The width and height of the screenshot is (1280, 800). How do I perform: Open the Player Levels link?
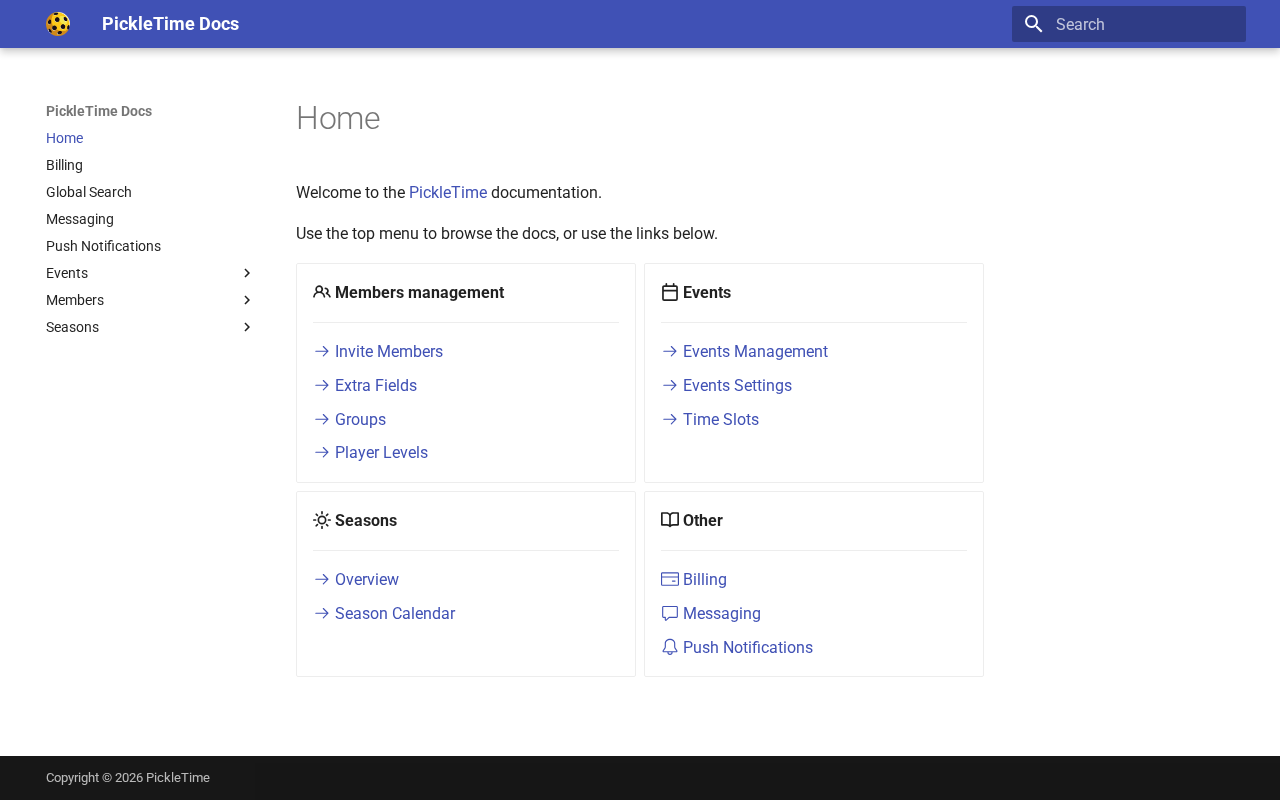(381, 453)
